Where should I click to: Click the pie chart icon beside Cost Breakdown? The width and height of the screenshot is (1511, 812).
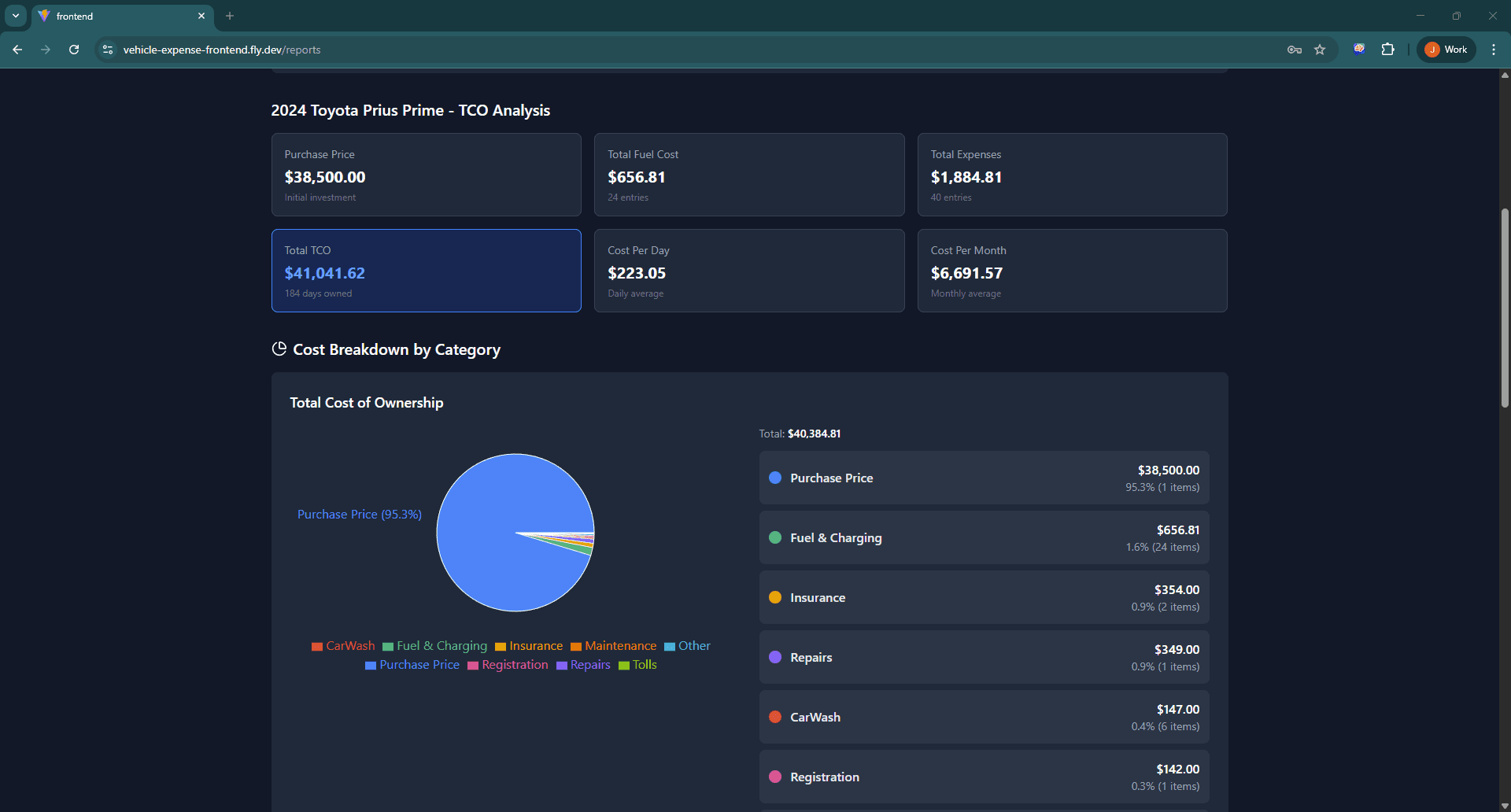(279, 349)
